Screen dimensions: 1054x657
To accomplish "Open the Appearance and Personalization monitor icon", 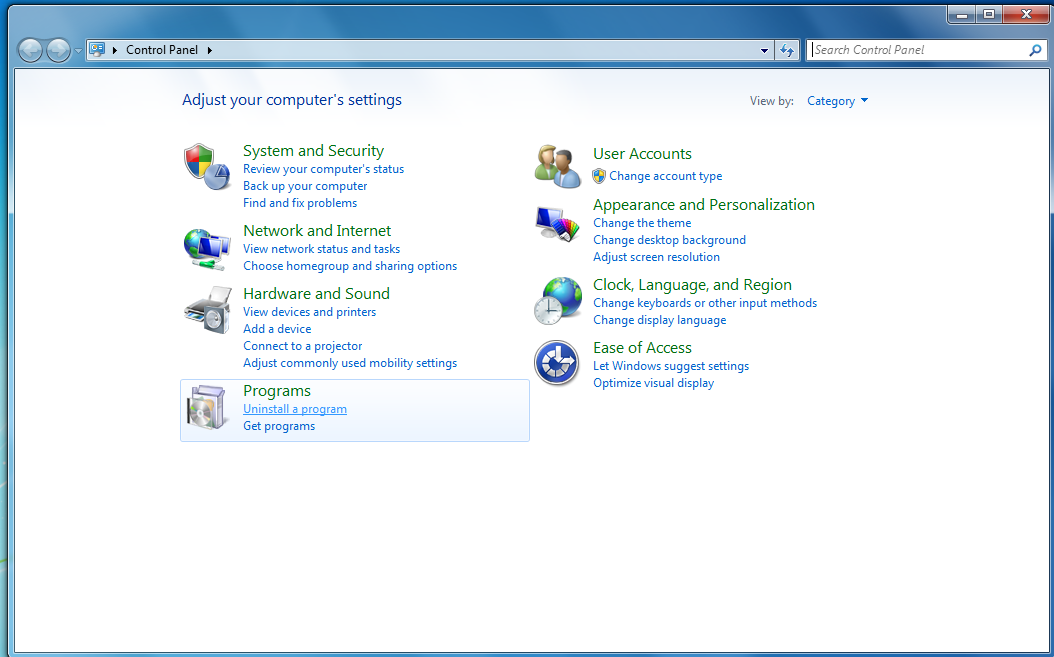I will coord(558,224).
